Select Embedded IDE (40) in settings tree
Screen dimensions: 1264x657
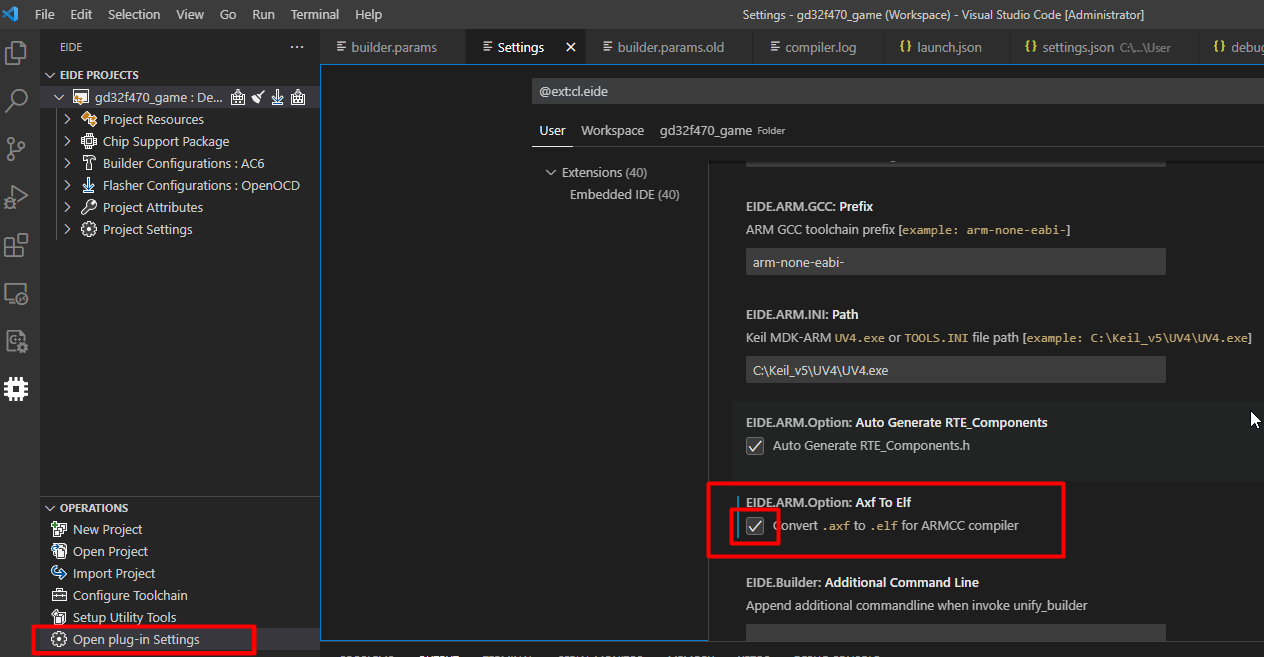pyautogui.click(x=624, y=194)
